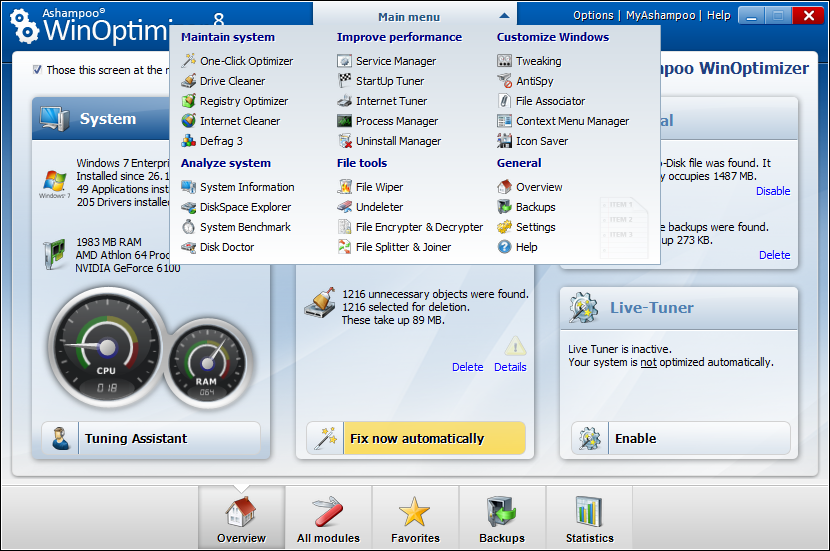Click the Overview house icon in General
This screenshot has width=830, height=551.
[x=504, y=187]
